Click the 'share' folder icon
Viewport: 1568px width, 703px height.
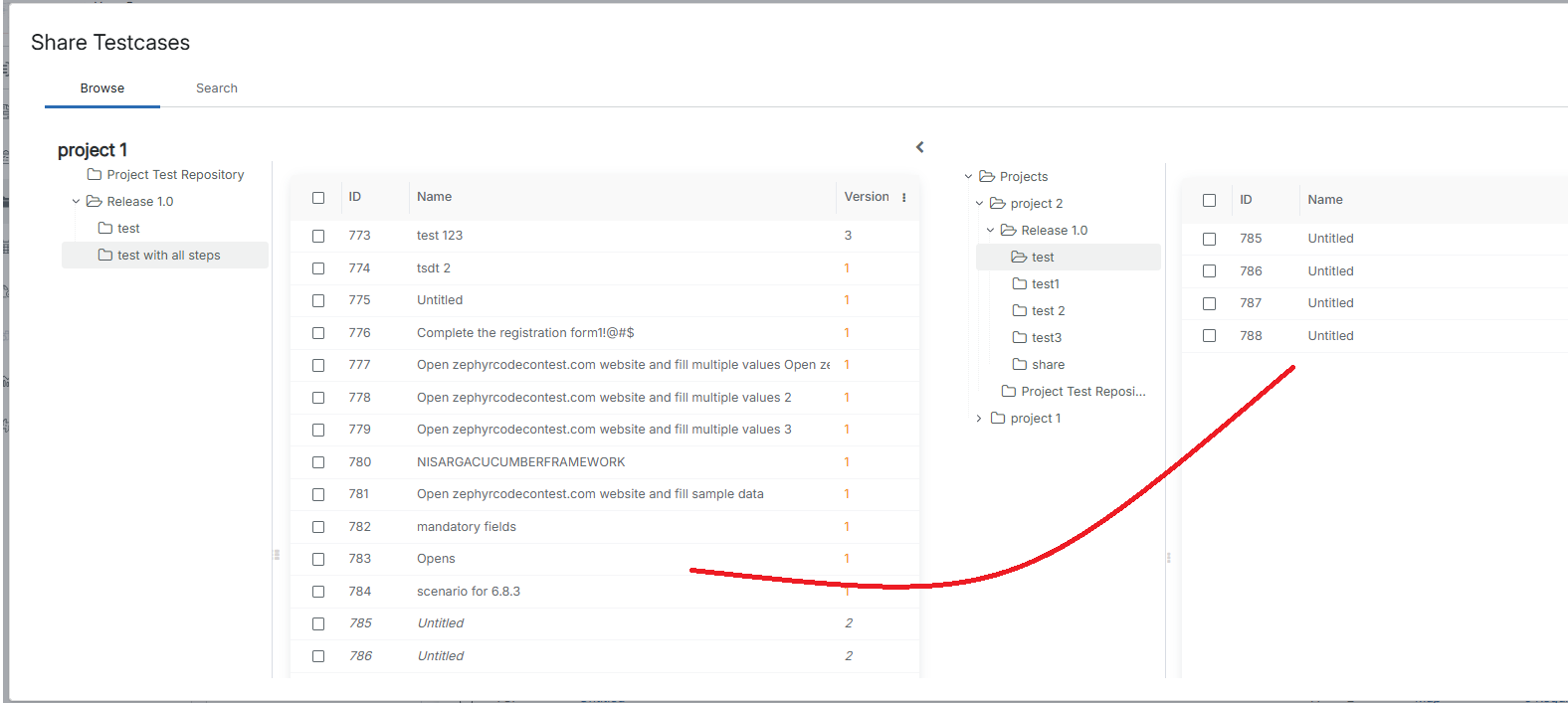click(x=1020, y=365)
